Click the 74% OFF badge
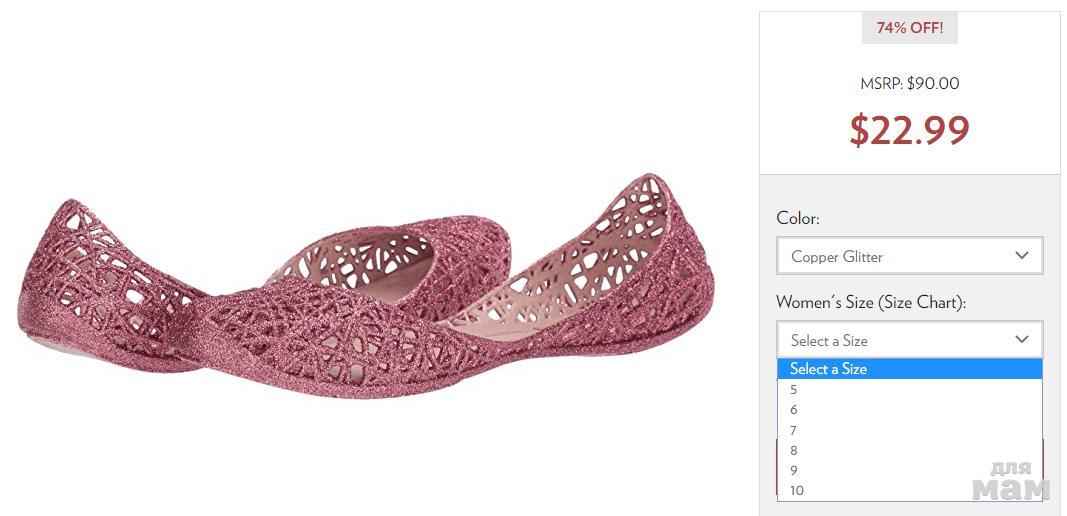1067x516 pixels. tap(909, 28)
